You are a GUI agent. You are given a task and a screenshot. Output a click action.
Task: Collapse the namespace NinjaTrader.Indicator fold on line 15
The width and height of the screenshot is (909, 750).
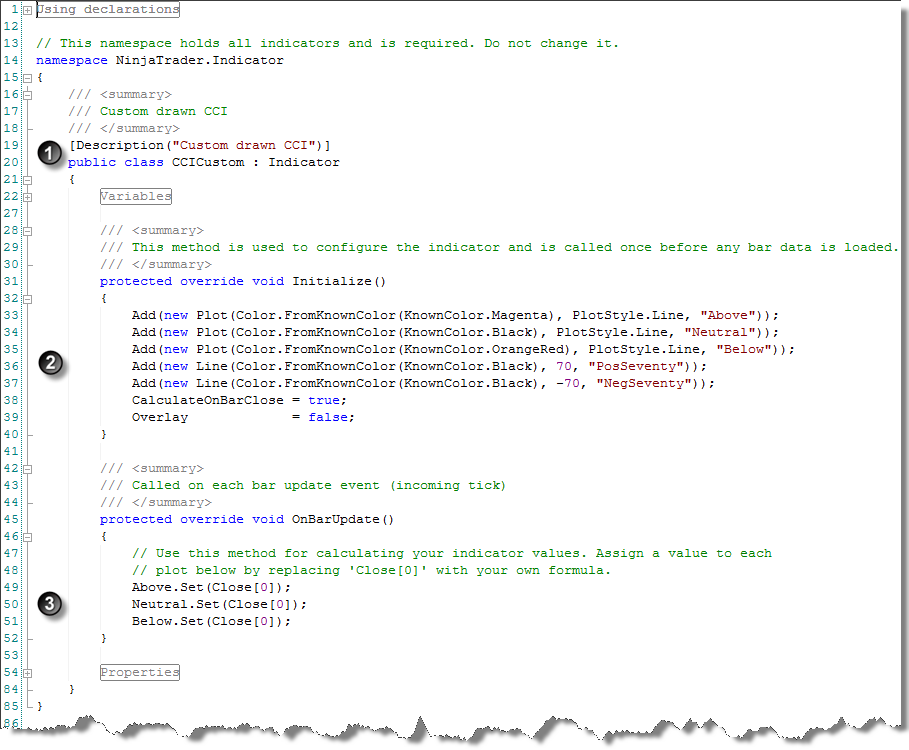(x=26, y=77)
